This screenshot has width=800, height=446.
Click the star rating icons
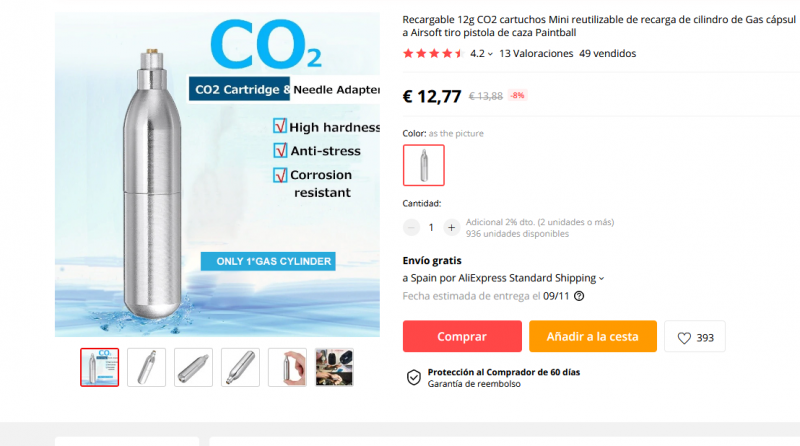tap(432, 53)
